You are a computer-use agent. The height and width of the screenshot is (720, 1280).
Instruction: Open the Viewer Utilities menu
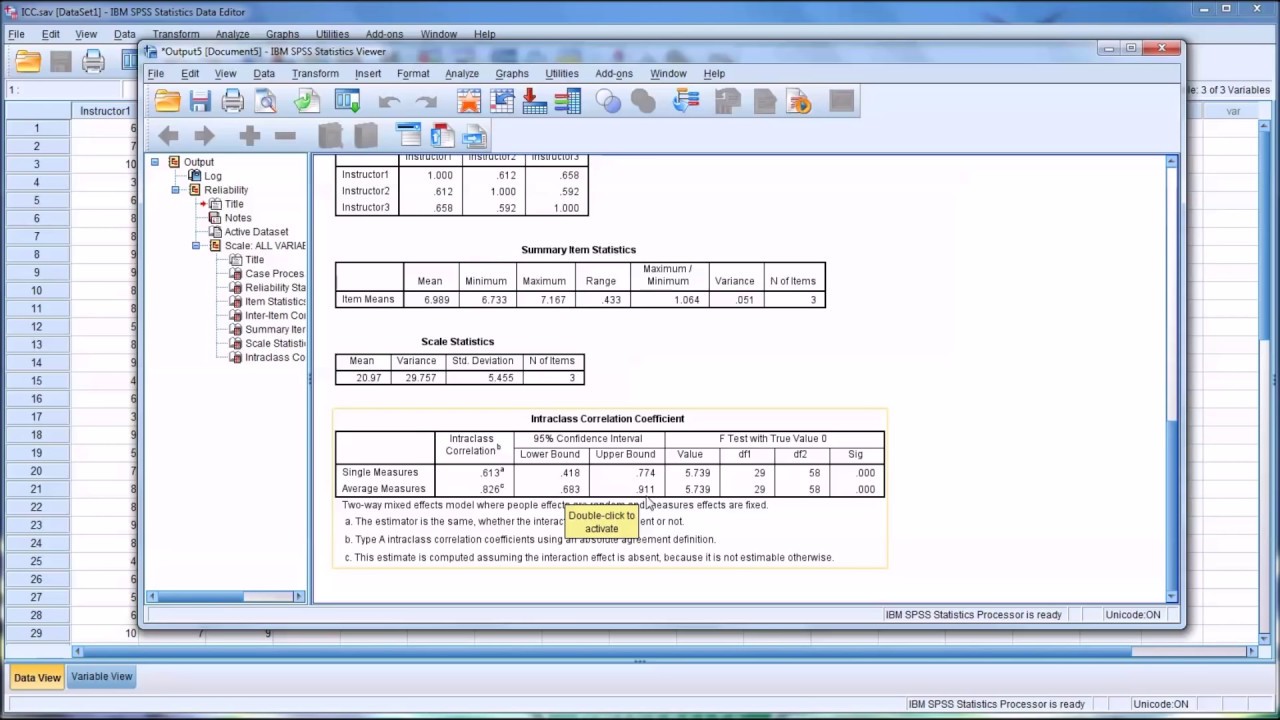(562, 73)
